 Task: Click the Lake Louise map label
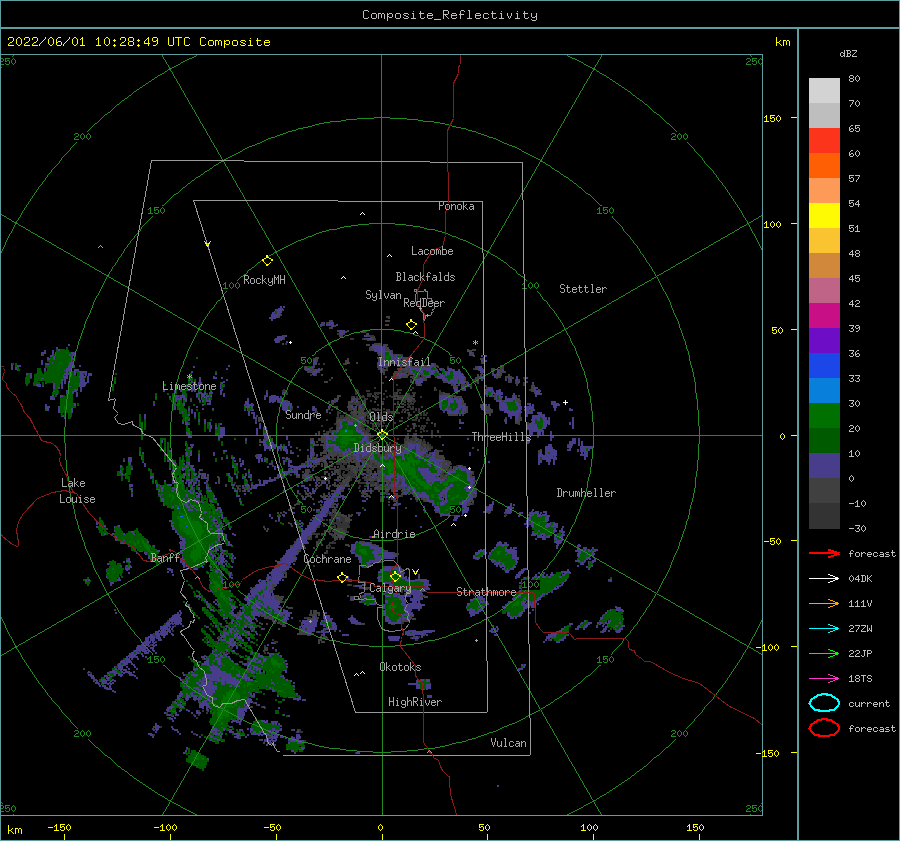pos(77,491)
